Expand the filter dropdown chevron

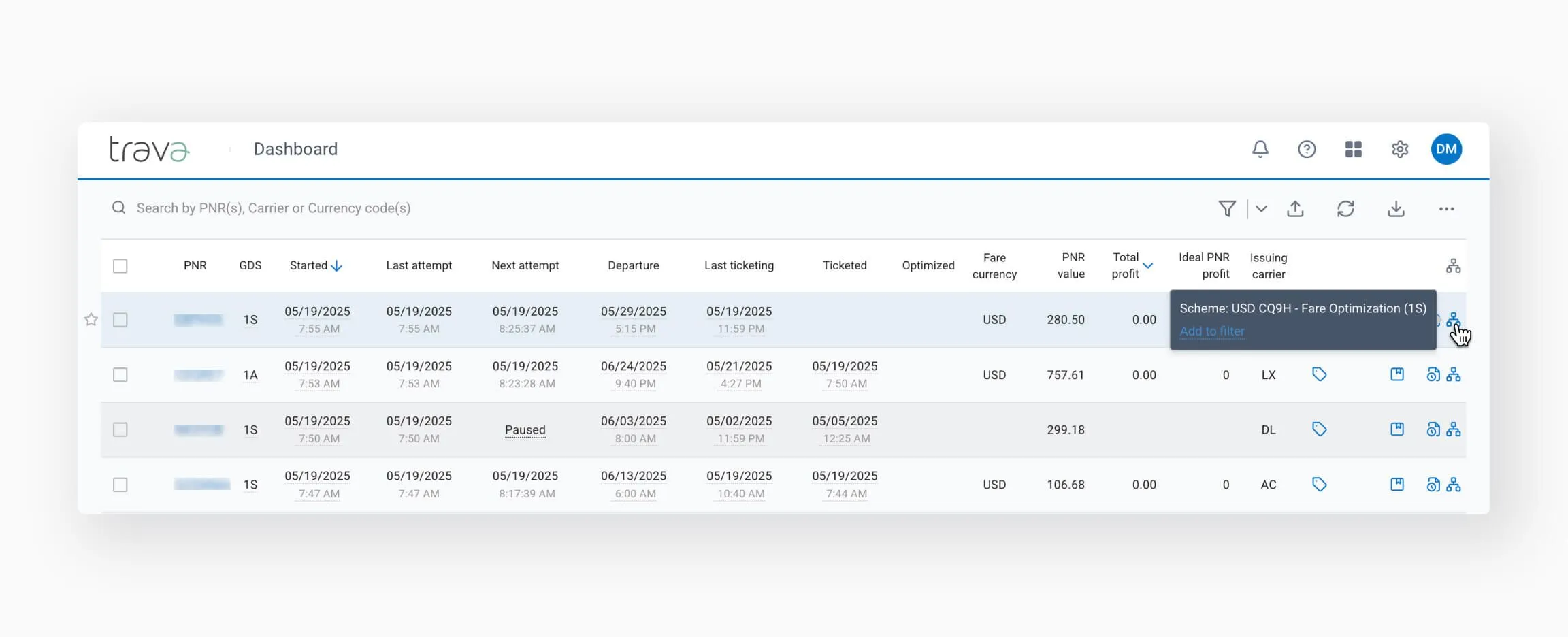pyautogui.click(x=1261, y=209)
